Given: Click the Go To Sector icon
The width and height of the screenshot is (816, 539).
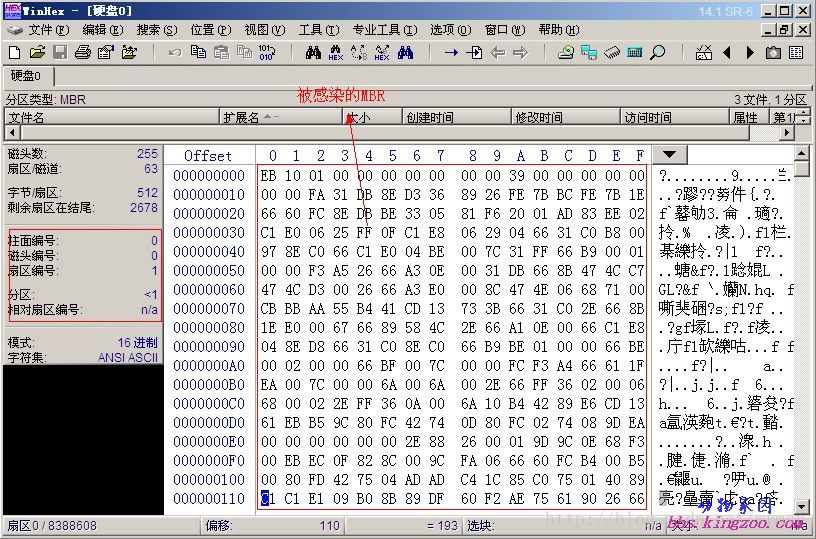Looking at the screenshot, I should click(474, 53).
